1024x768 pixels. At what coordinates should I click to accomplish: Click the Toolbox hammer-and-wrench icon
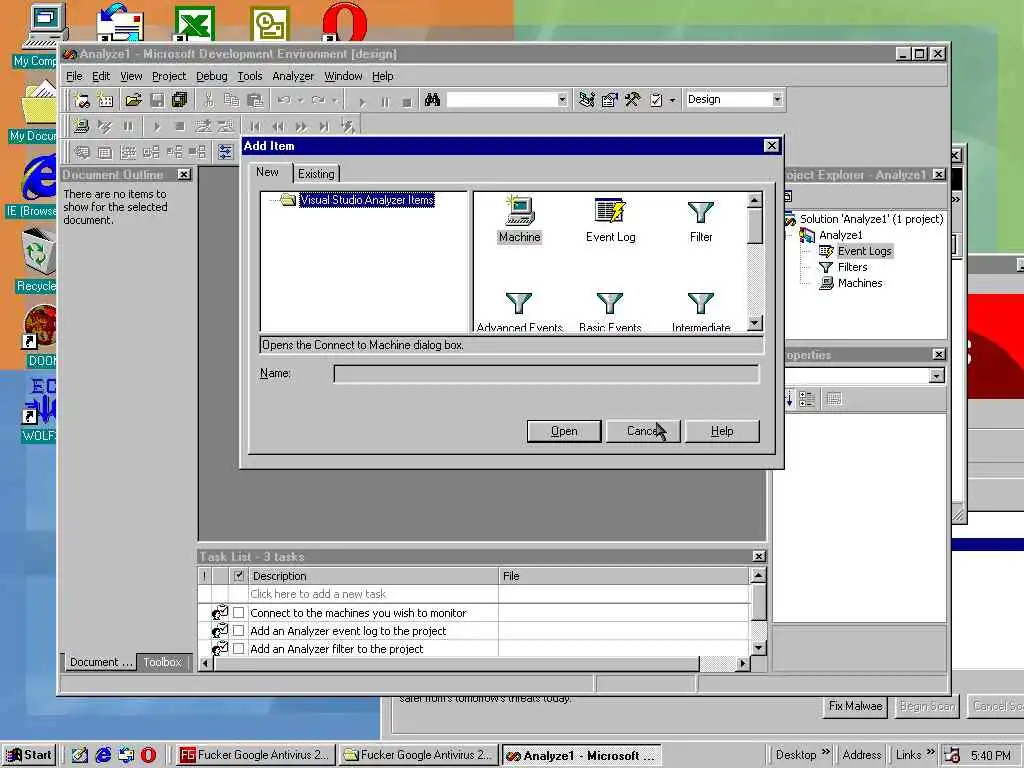[632, 100]
